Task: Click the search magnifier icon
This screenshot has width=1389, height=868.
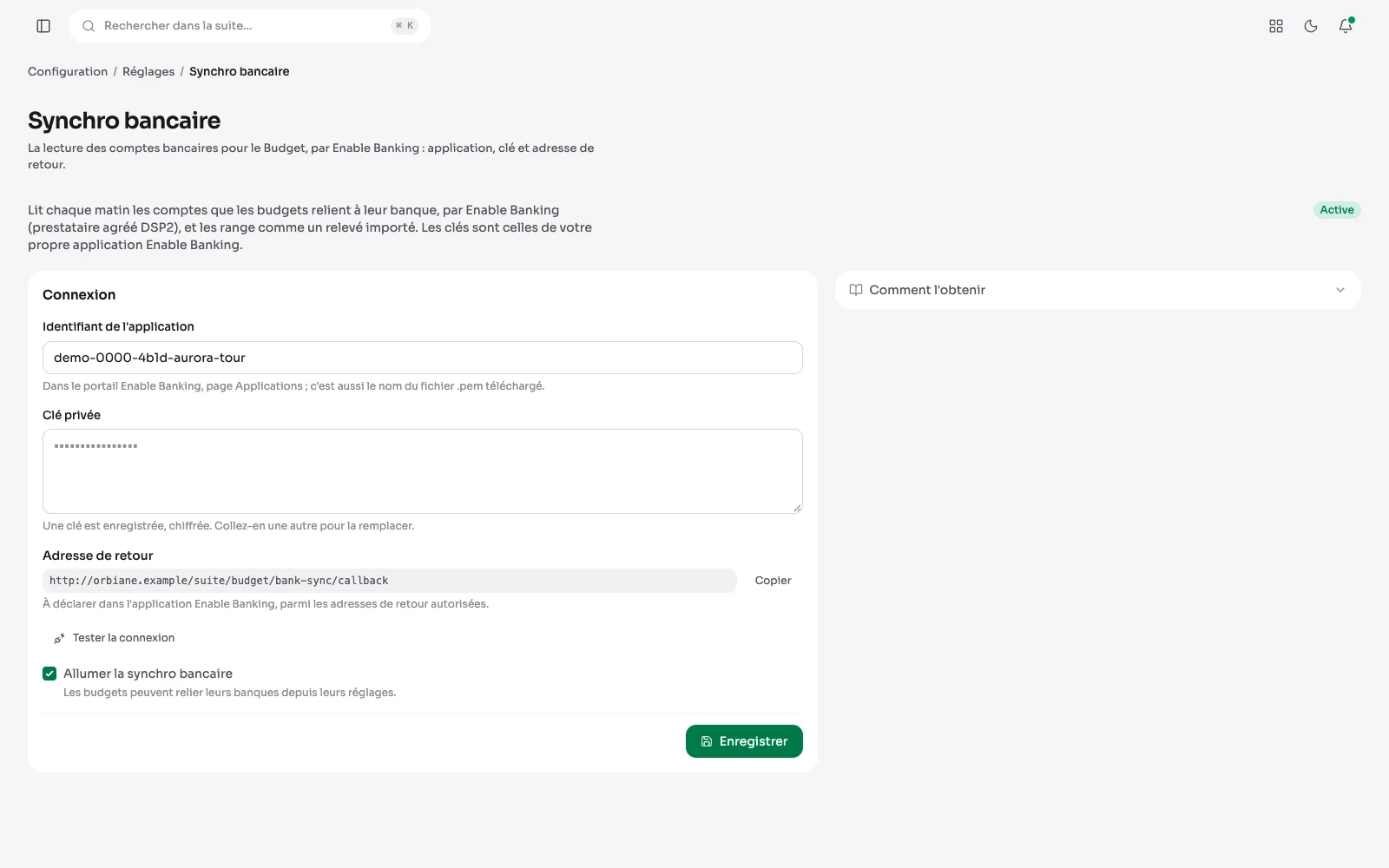Action: pos(89,26)
